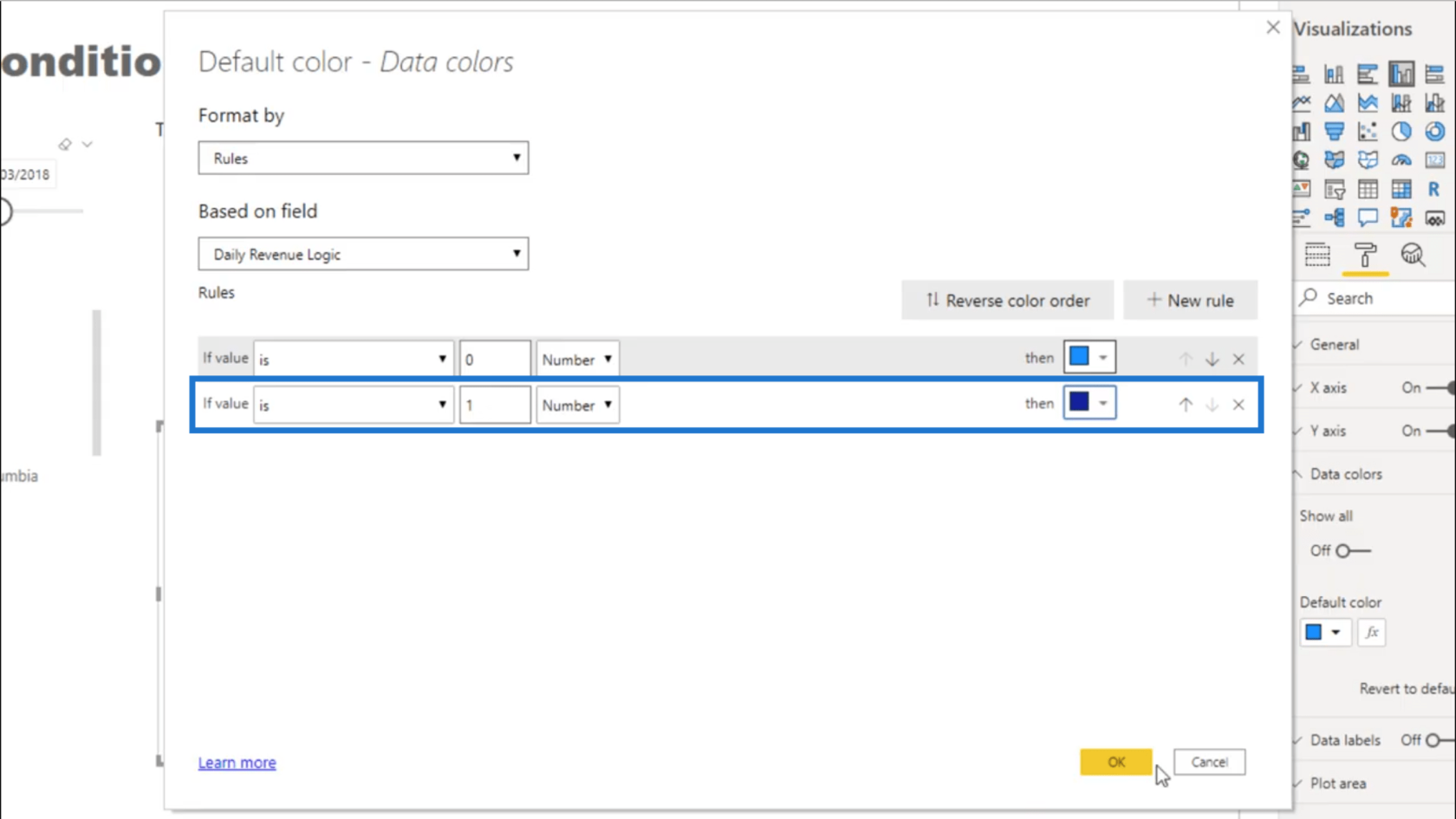The image size is (1456, 819).
Task: Click the value field containing 1
Action: pyautogui.click(x=495, y=405)
